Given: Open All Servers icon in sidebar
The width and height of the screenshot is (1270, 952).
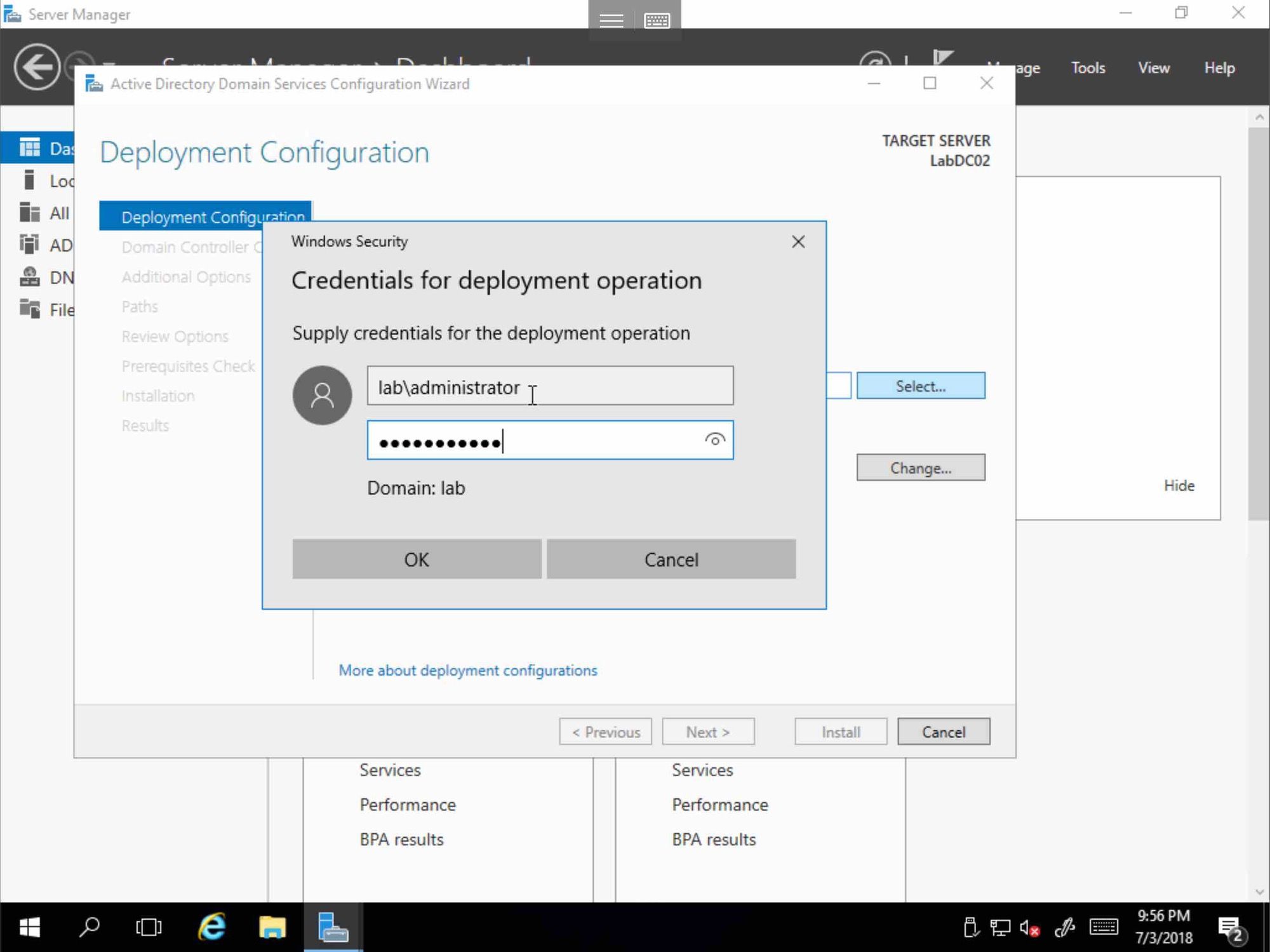Looking at the screenshot, I should pyautogui.click(x=29, y=212).
